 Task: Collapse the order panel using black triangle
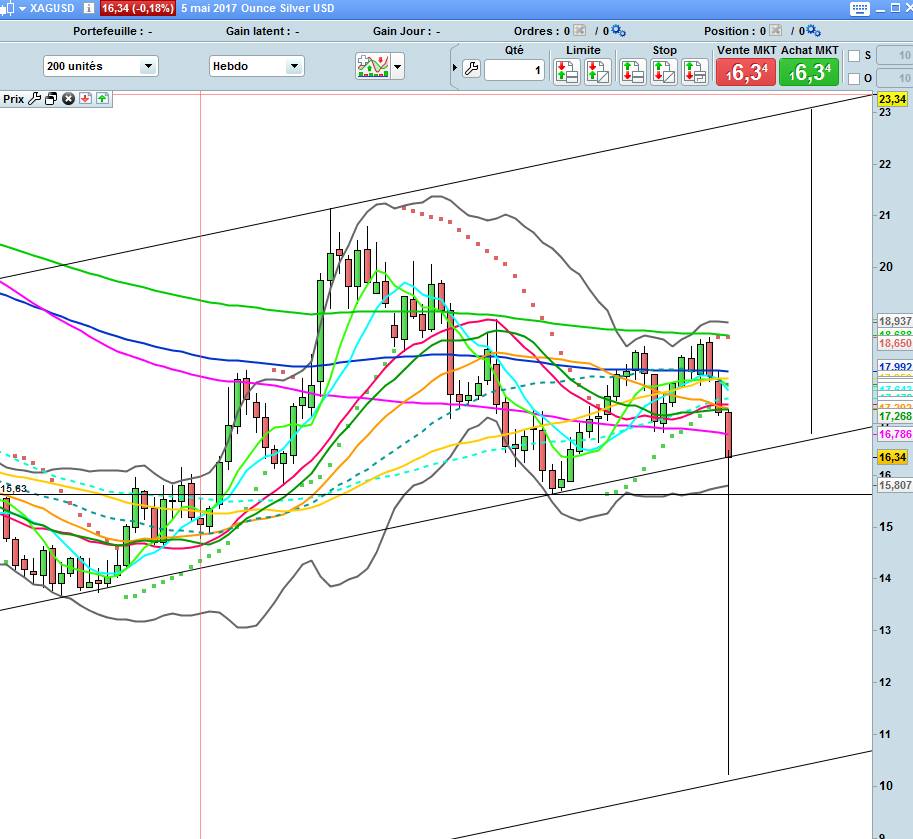pos(455,68)
